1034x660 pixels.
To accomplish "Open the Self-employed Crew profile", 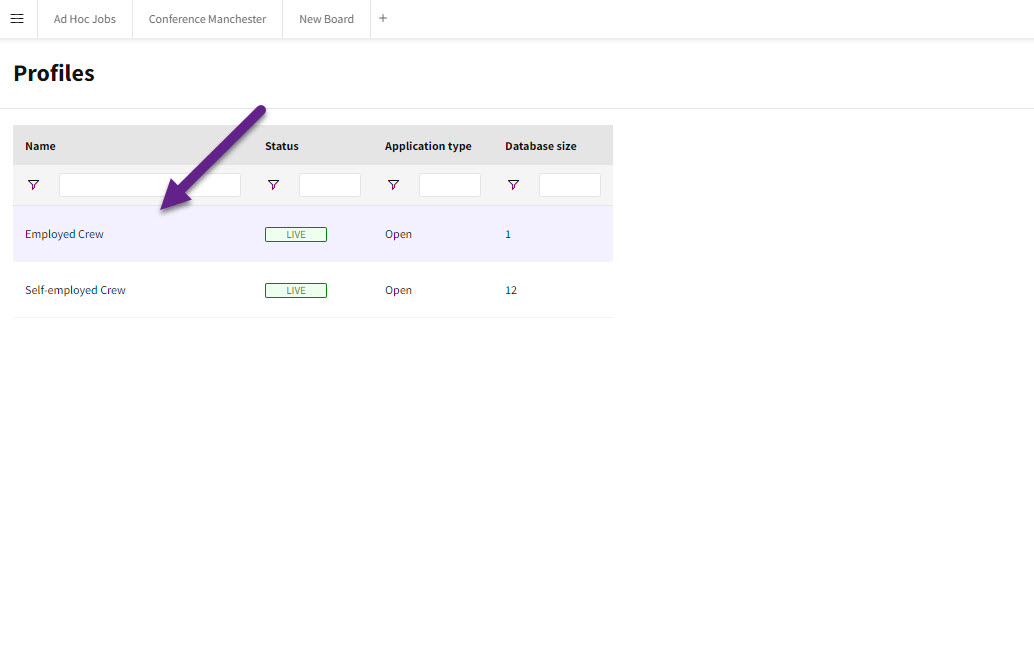I will (75, 290).
